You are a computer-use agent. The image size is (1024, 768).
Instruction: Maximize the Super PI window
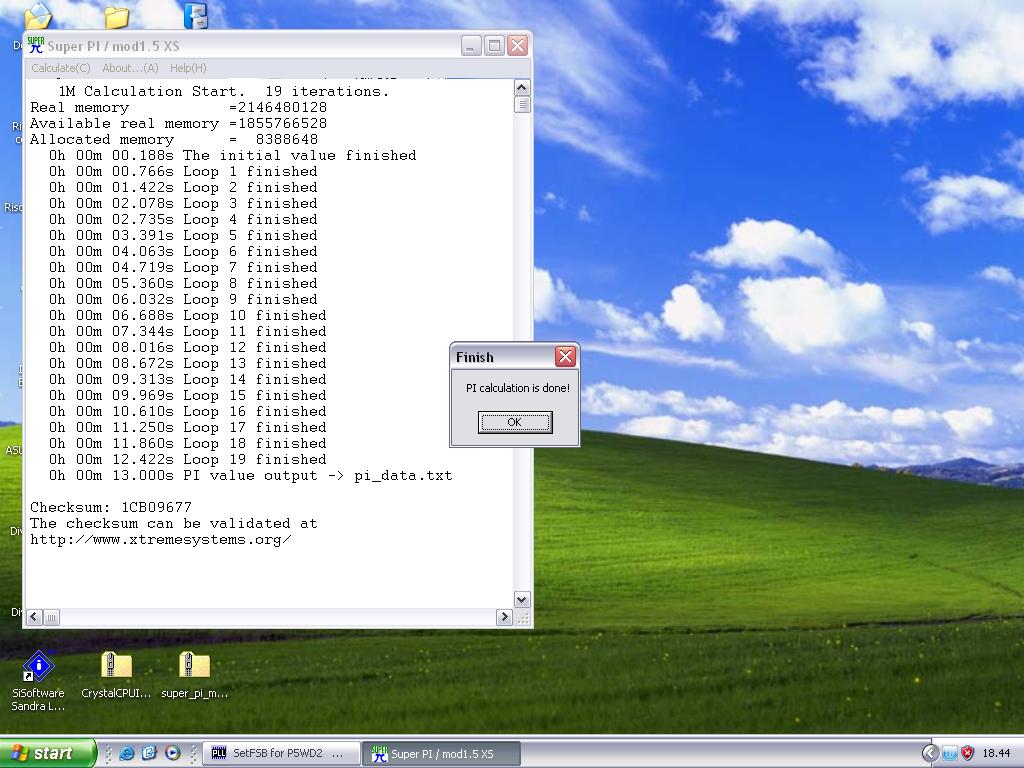[x=494, y=46]
